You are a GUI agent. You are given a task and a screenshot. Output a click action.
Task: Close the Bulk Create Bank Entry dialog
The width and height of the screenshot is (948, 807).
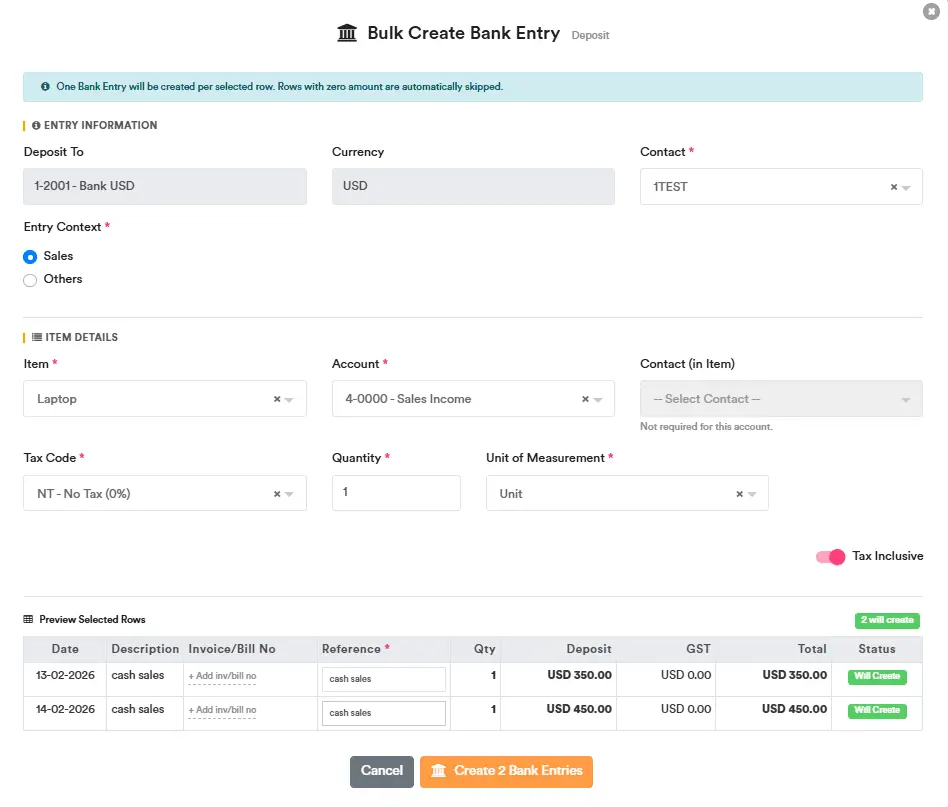pos(932,11)
